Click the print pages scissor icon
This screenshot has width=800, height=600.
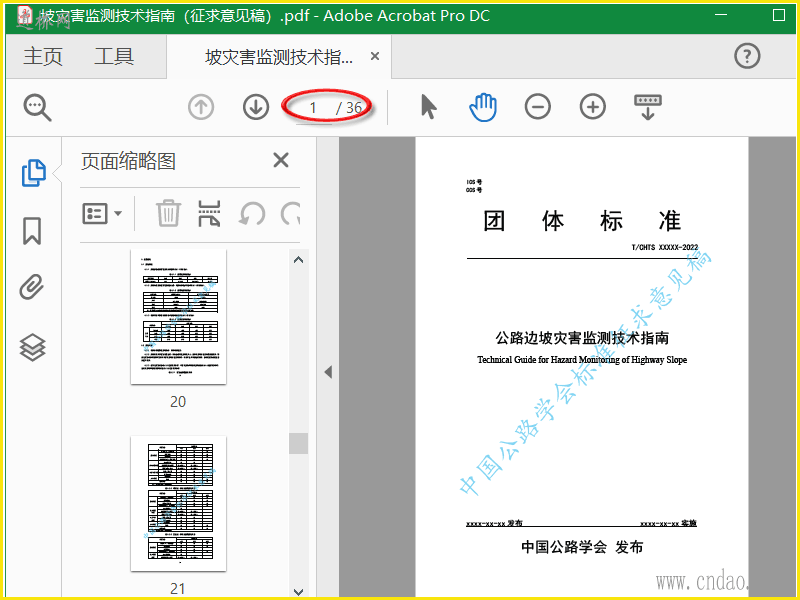209,213
